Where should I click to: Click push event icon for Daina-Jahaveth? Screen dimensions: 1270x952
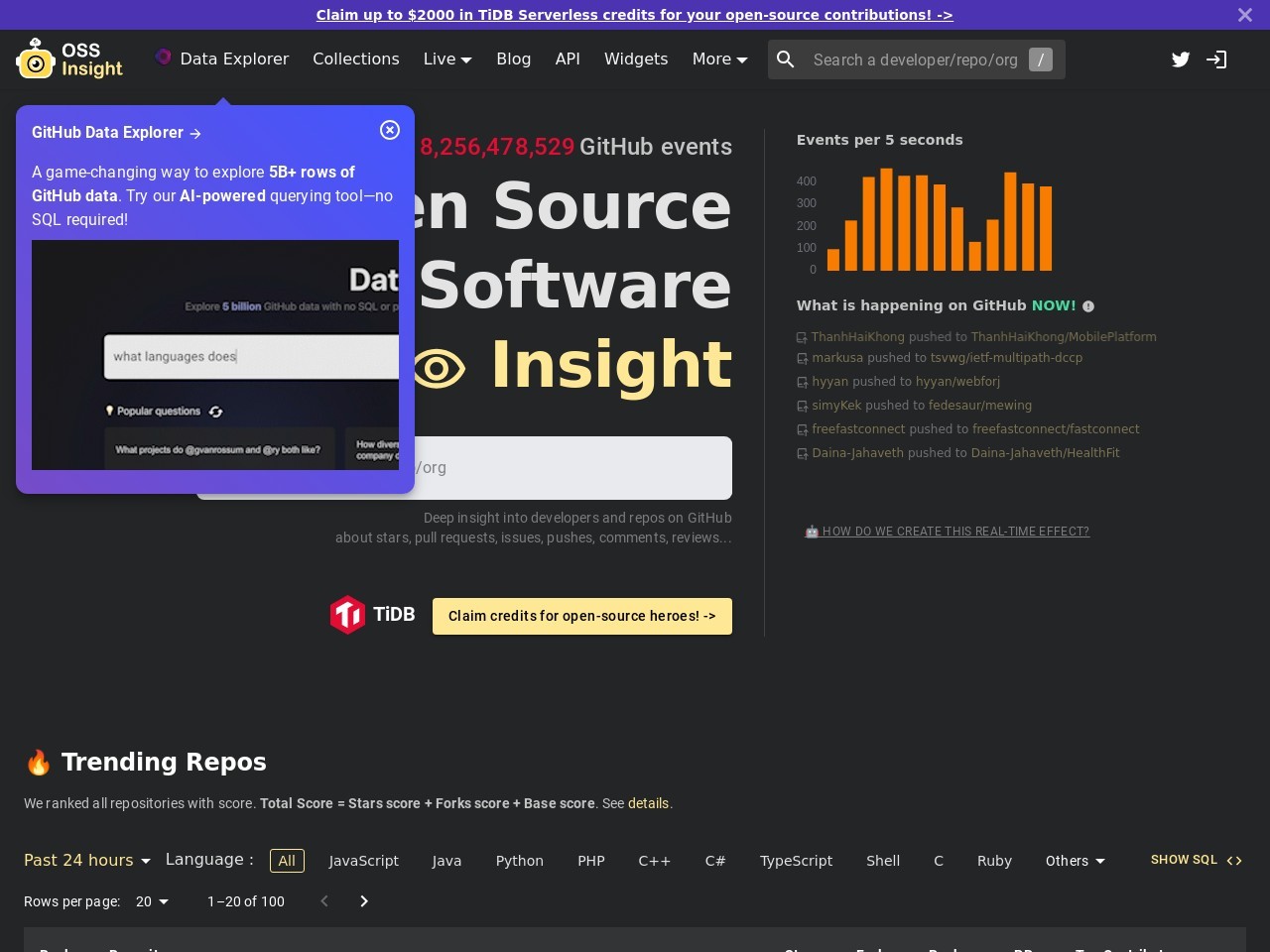(802, 454)
